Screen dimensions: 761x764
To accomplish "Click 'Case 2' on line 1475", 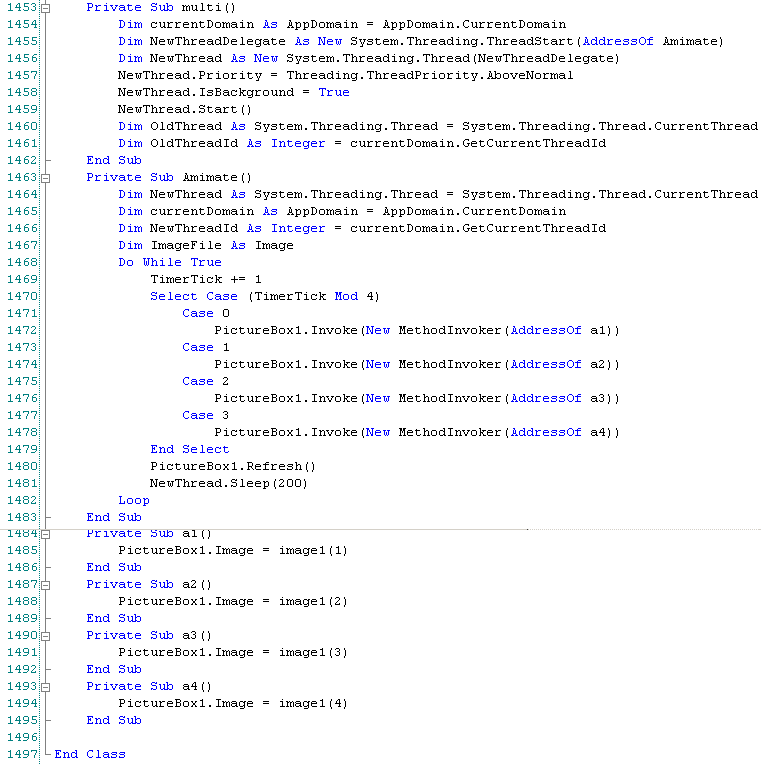I will 206,382.
